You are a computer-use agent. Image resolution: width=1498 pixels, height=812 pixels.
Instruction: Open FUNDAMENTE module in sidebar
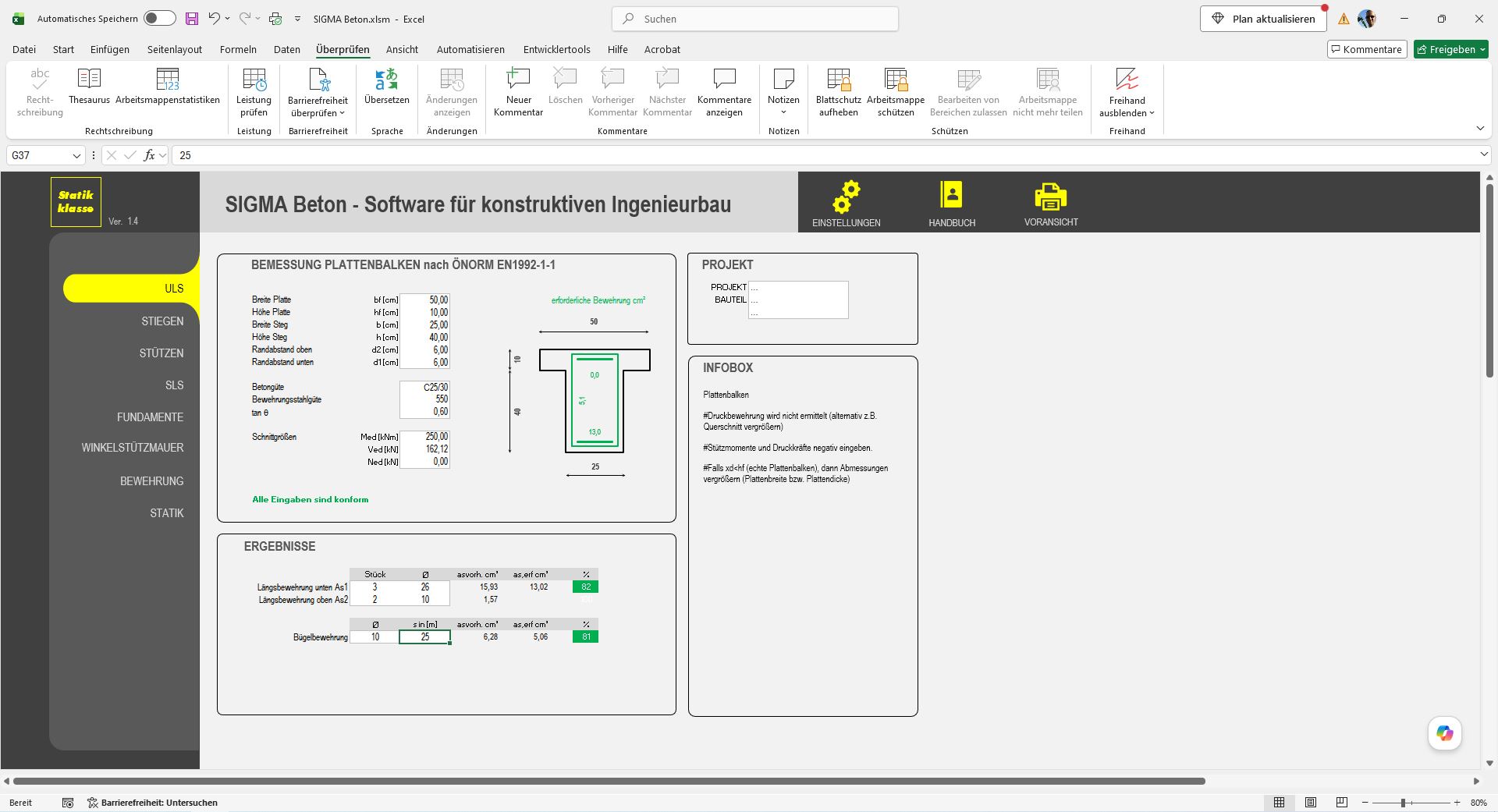[150, 417]
